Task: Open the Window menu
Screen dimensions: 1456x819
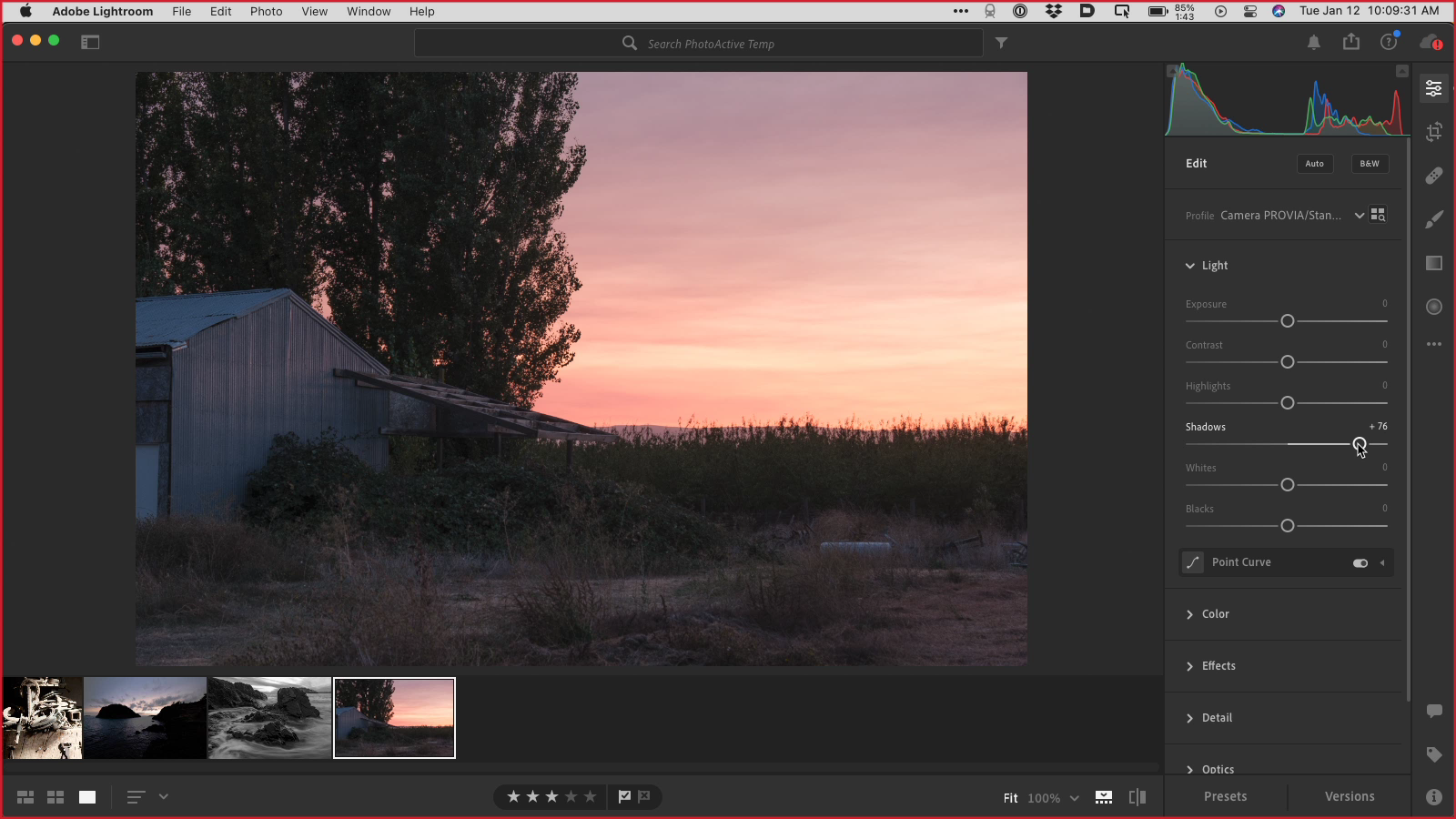Action: 369,11
